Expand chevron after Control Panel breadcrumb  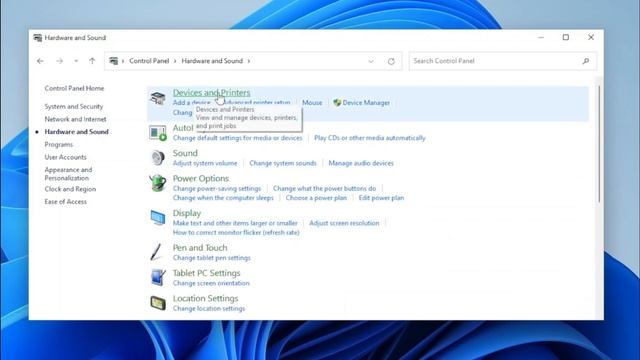(175, 61)
